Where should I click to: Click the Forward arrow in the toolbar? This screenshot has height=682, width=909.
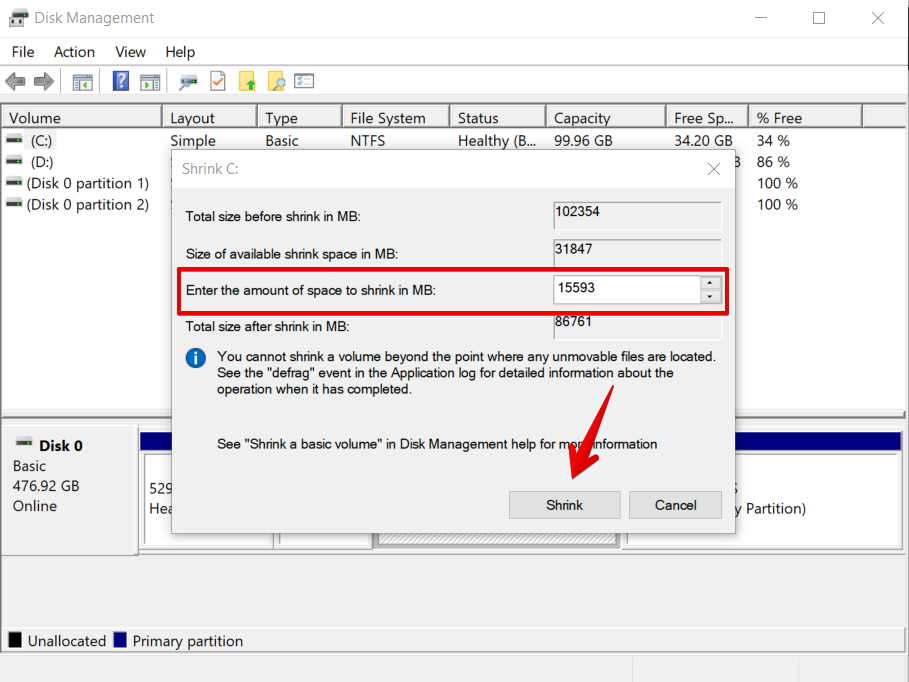click(43, 82)
